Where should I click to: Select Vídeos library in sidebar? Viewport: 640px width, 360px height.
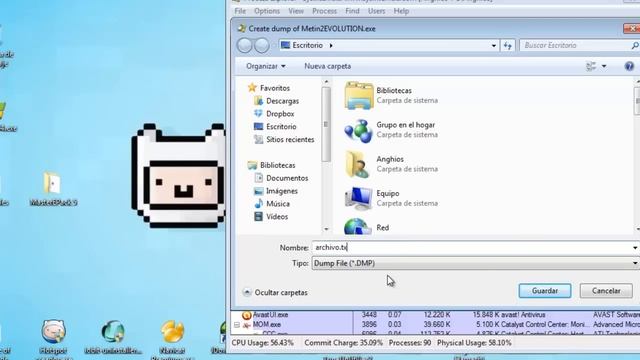271,217
